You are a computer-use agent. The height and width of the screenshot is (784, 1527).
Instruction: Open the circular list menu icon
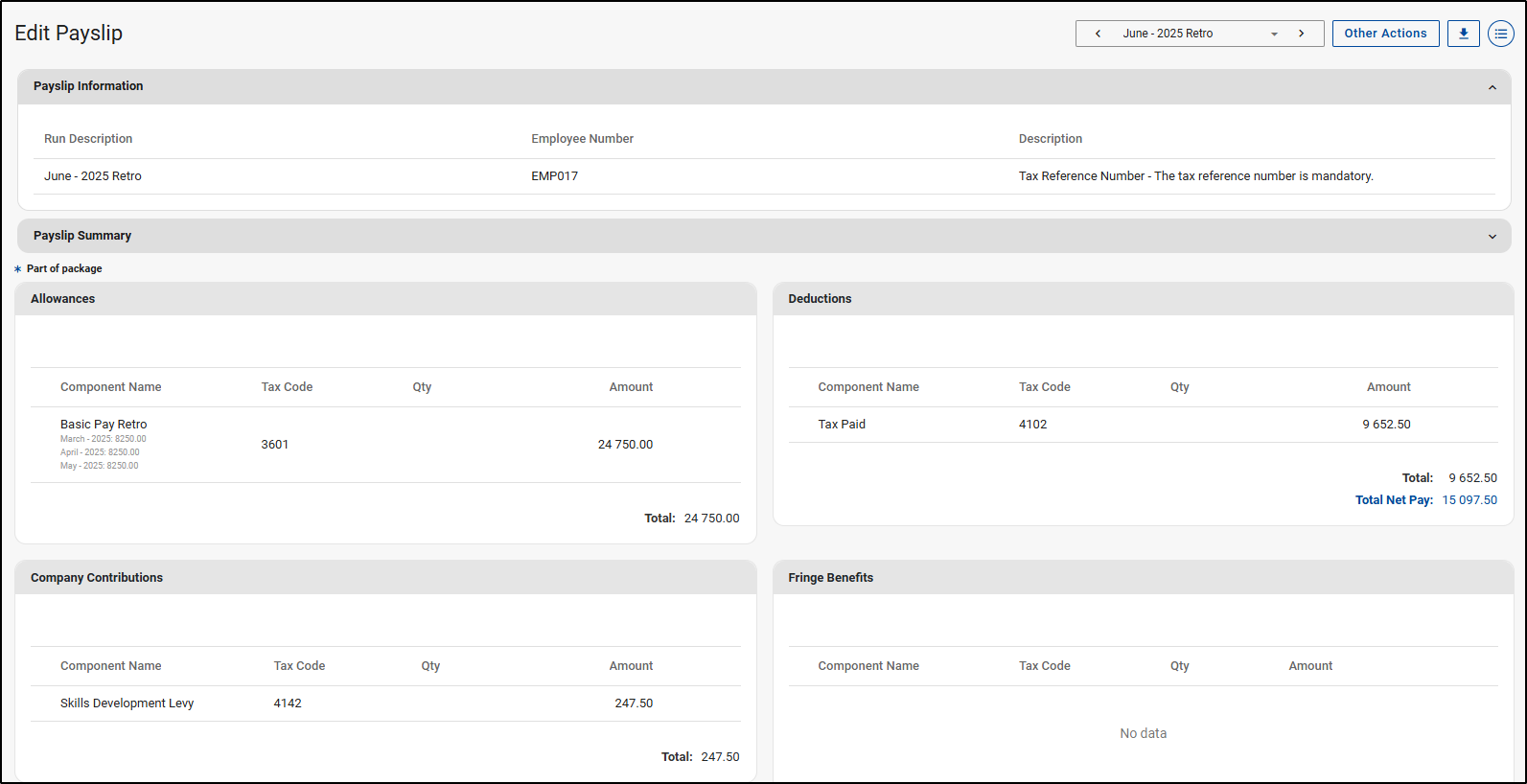click(1500, 34)
